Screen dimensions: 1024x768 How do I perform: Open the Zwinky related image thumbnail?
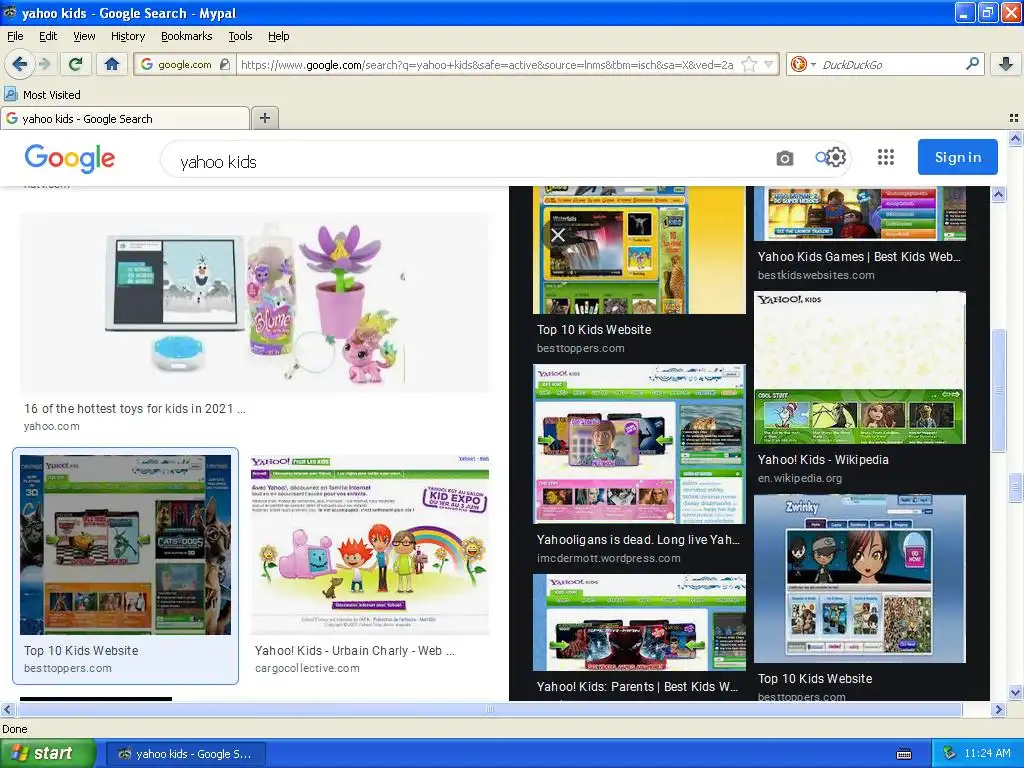click(x=859, y=579)
